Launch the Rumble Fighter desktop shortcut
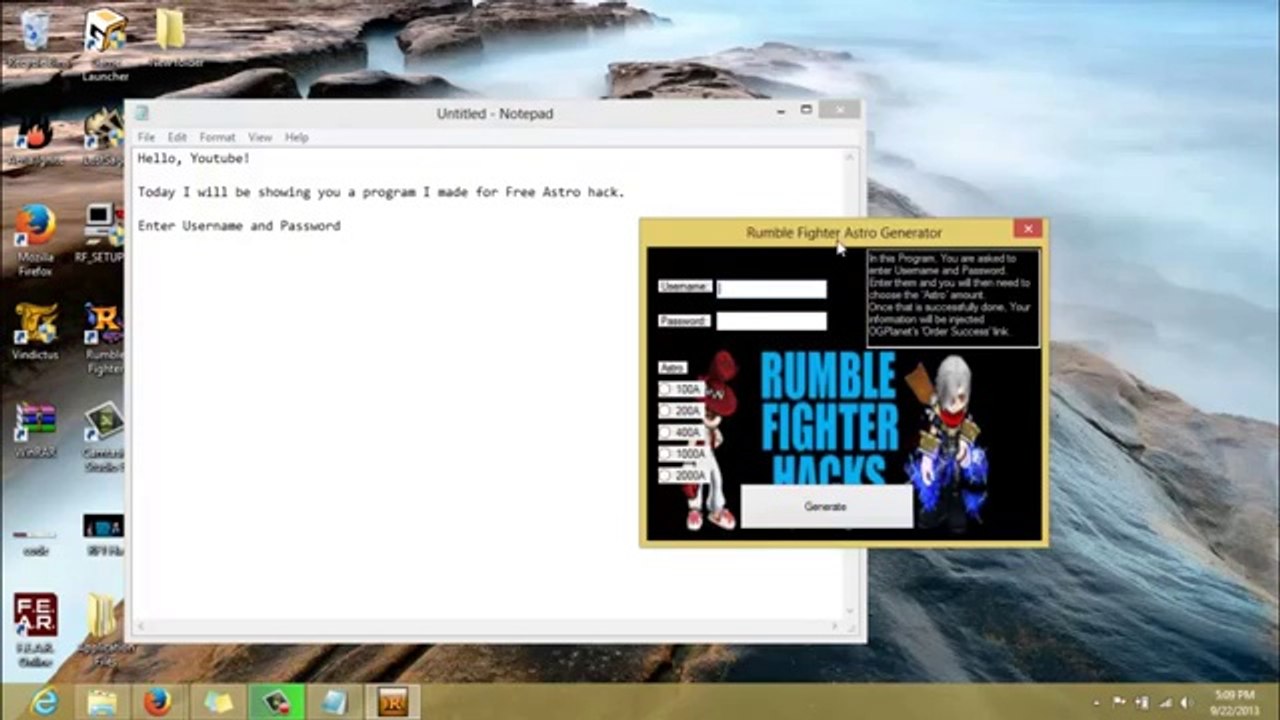The image size is (1280, 720). 104,338
